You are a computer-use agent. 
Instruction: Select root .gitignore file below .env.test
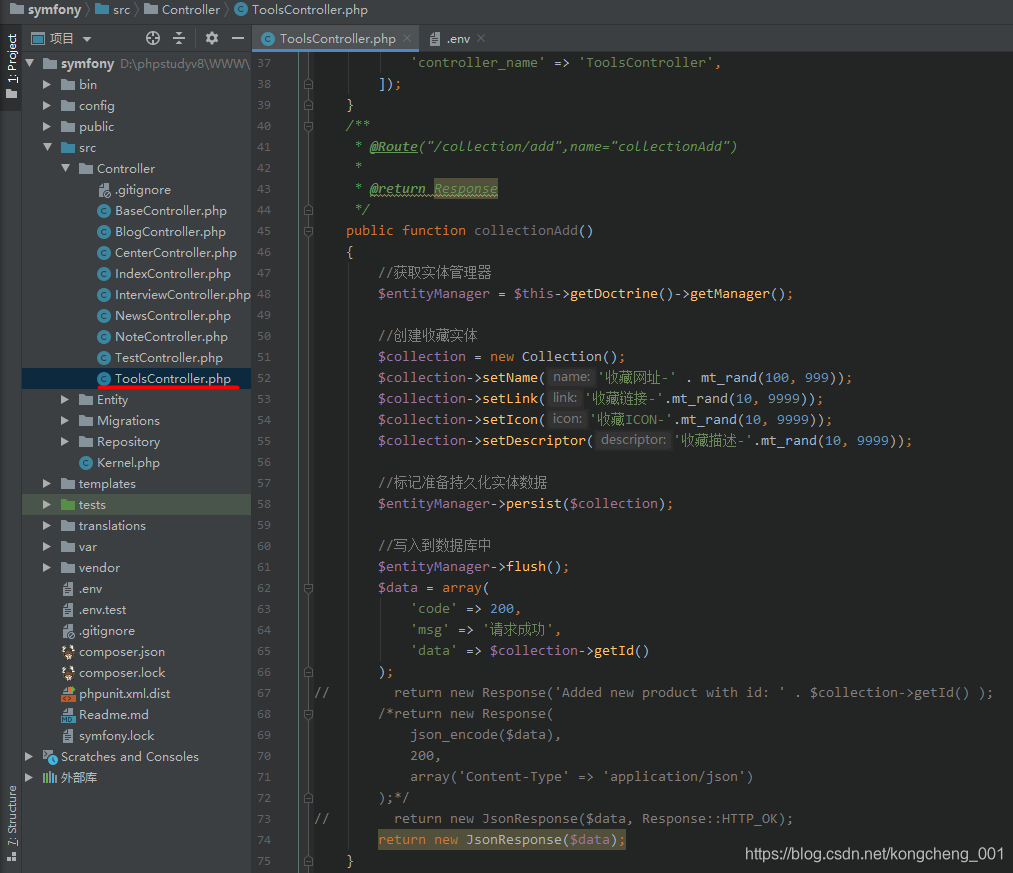[98, 631]
